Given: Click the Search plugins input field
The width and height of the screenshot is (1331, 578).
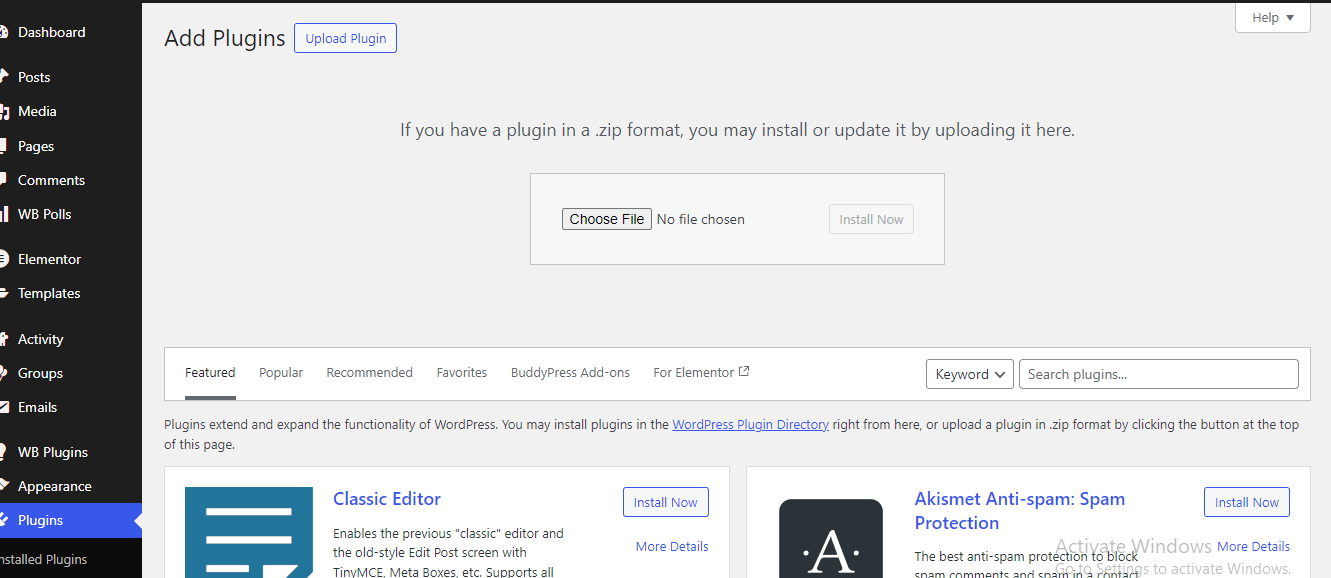Looking at the screenshot, I should (x=1158, y=374).
